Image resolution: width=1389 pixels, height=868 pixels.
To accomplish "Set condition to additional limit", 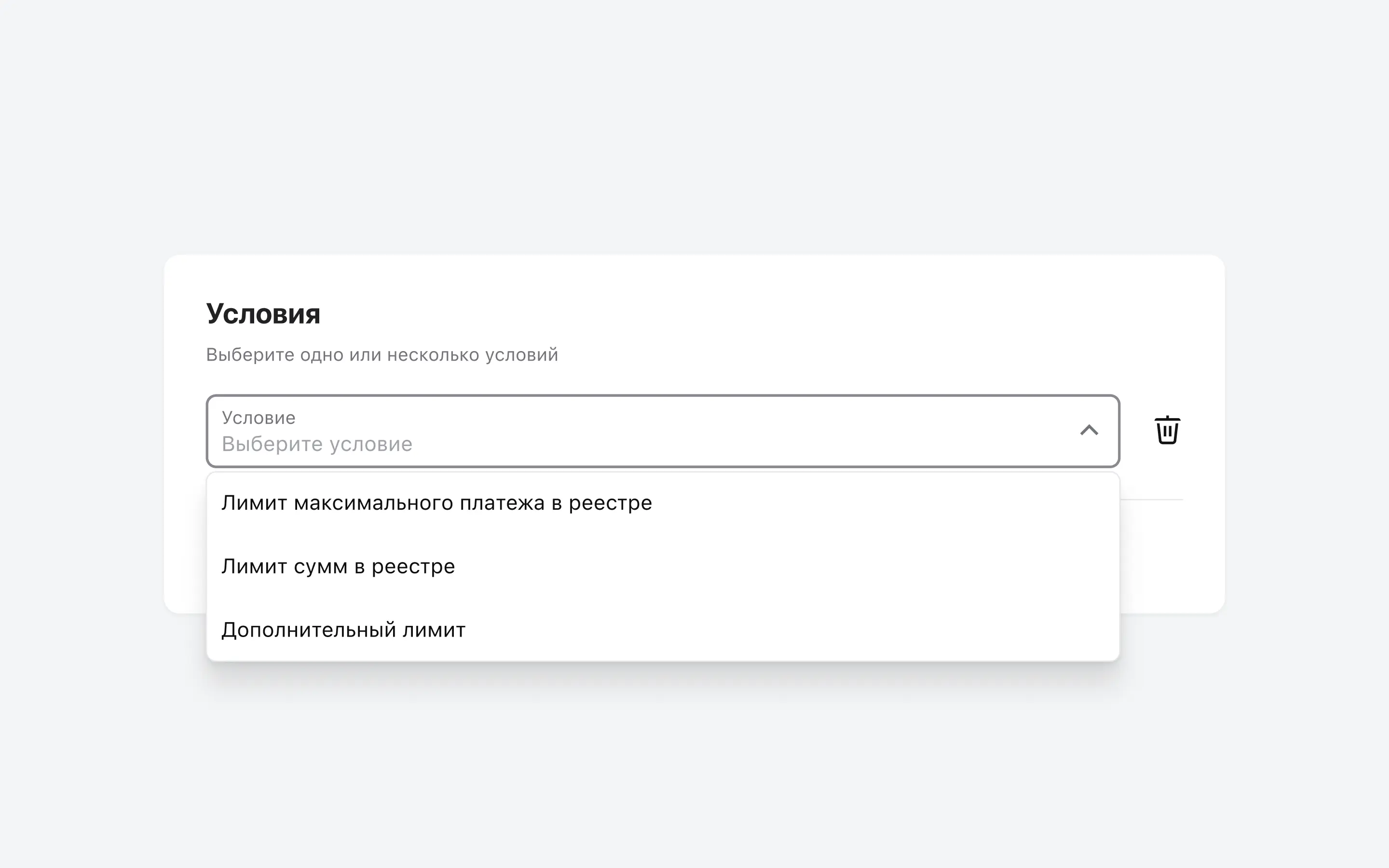I will 343,630.
